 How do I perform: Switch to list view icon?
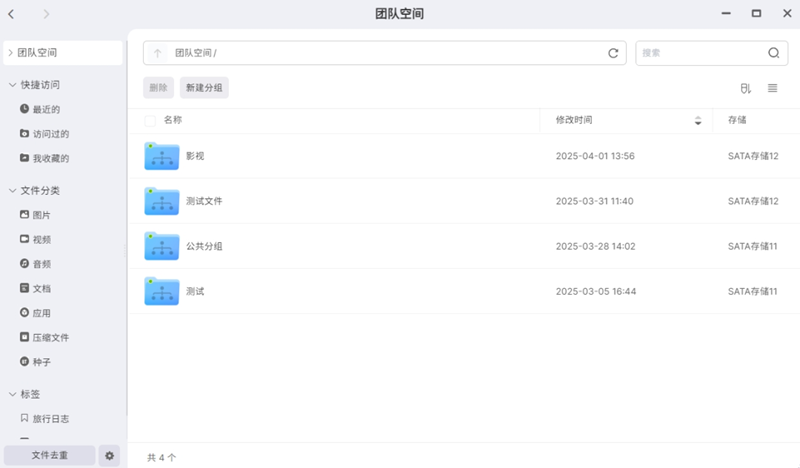click(x=772, y=88)
